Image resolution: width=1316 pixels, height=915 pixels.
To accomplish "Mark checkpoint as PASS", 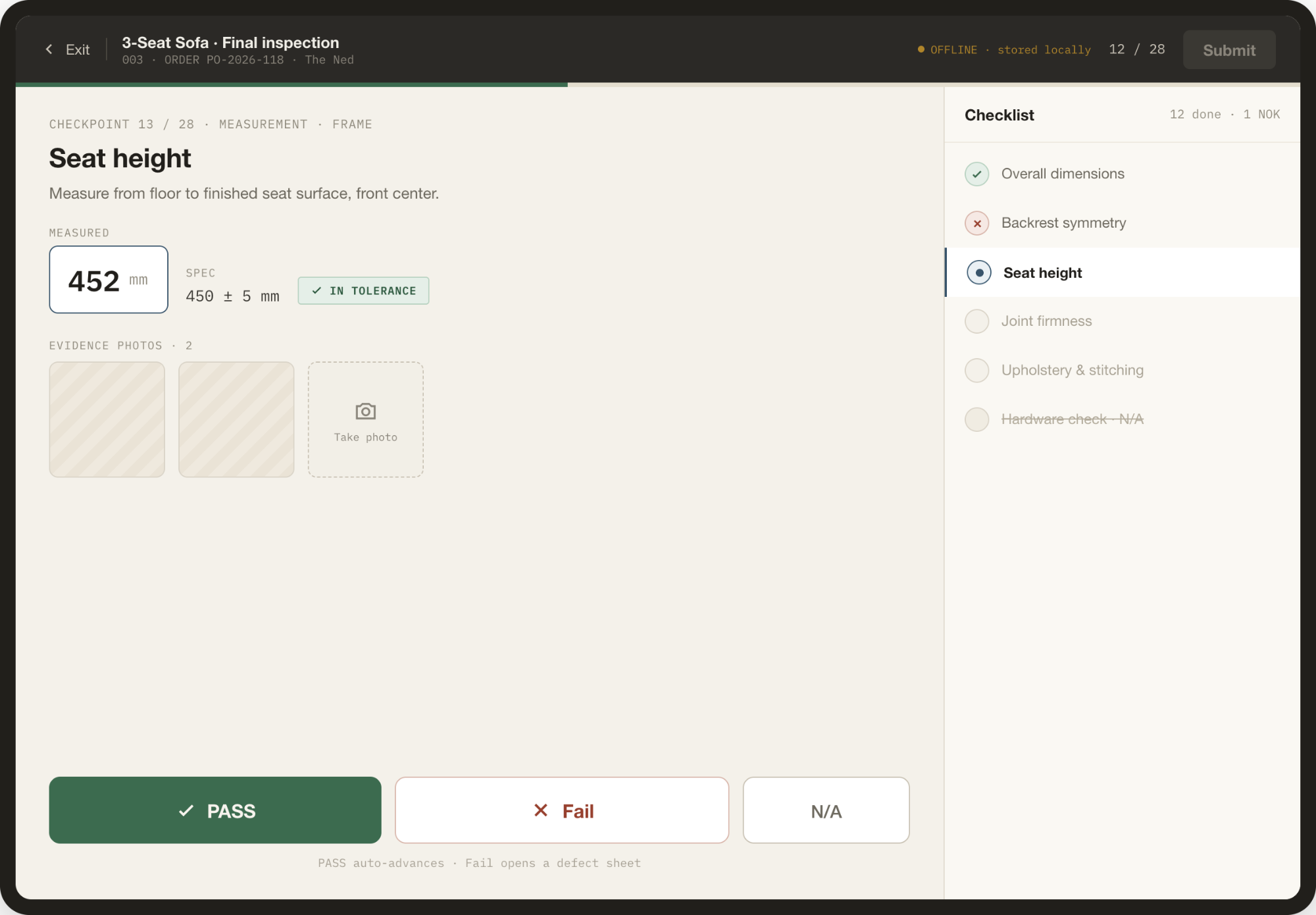I will (x=215, y=810).
